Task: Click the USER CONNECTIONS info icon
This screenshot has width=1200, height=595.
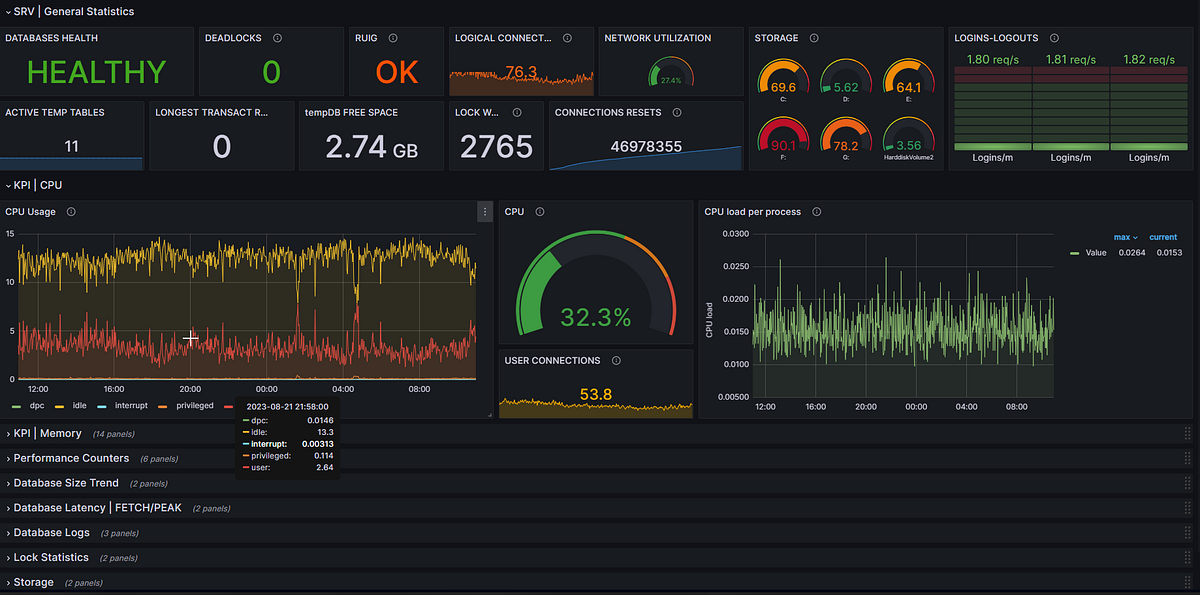Action: [616, 360]
